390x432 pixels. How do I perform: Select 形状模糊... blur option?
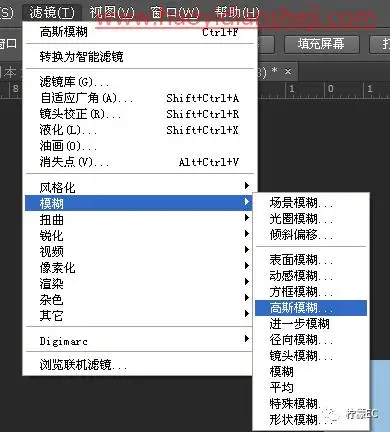coord(311,419)
